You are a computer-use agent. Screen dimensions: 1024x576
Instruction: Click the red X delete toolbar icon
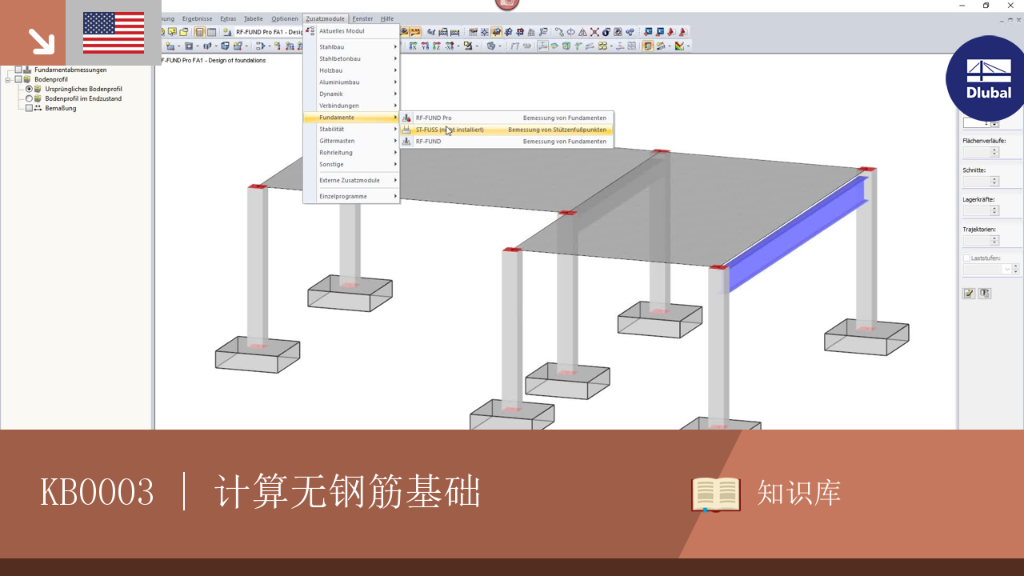click(594, 32)
